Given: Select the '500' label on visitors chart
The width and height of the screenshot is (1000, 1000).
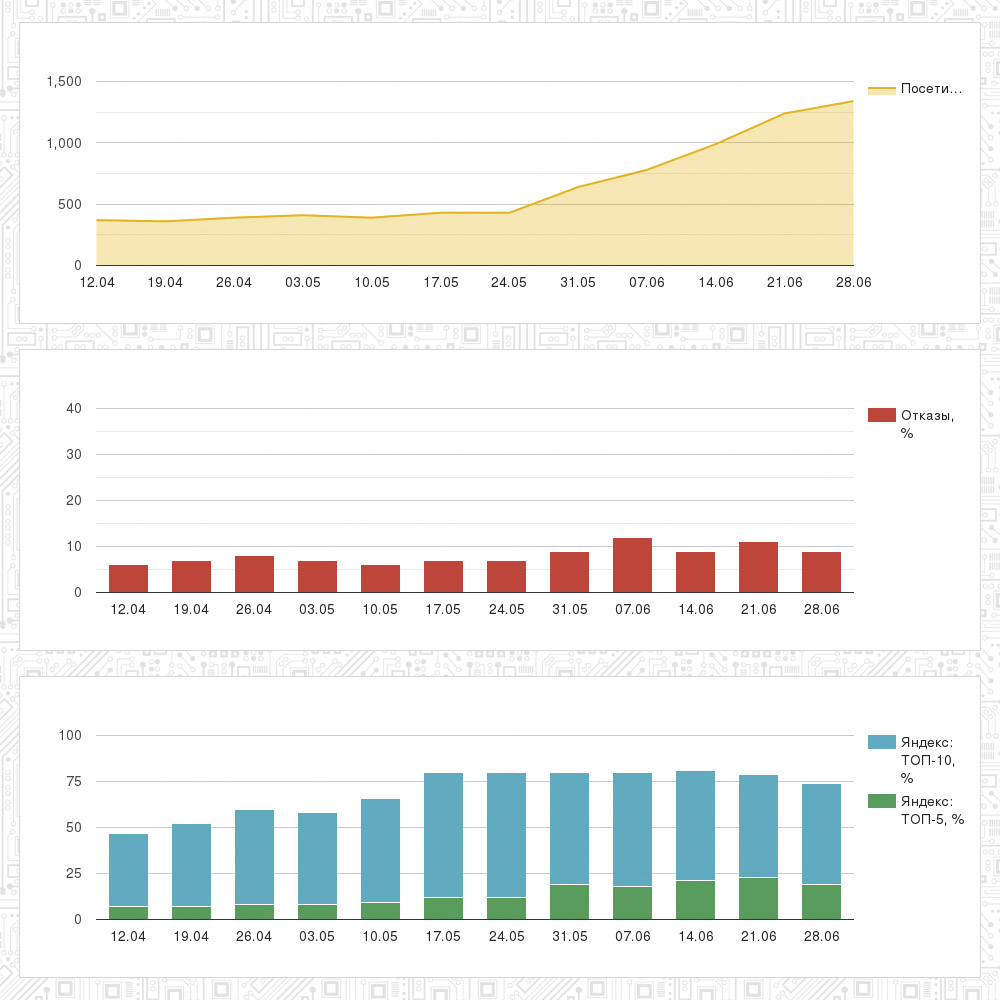Looking at the screenshot, I should coord(70,205).
